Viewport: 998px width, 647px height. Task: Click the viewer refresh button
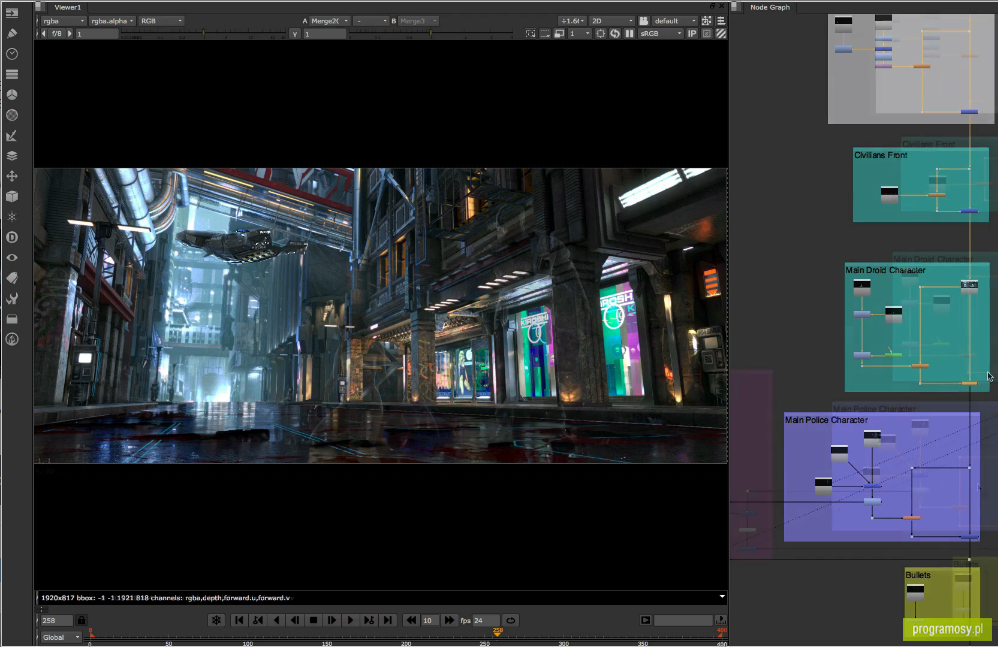coord(615,33)
